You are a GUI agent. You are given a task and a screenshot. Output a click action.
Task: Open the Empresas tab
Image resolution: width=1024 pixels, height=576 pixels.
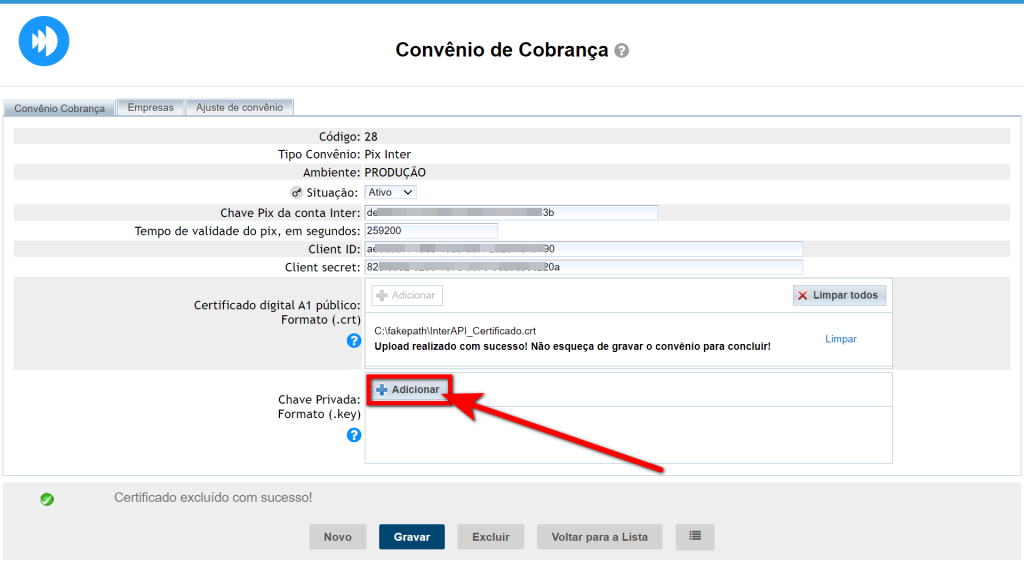point(151,107)
